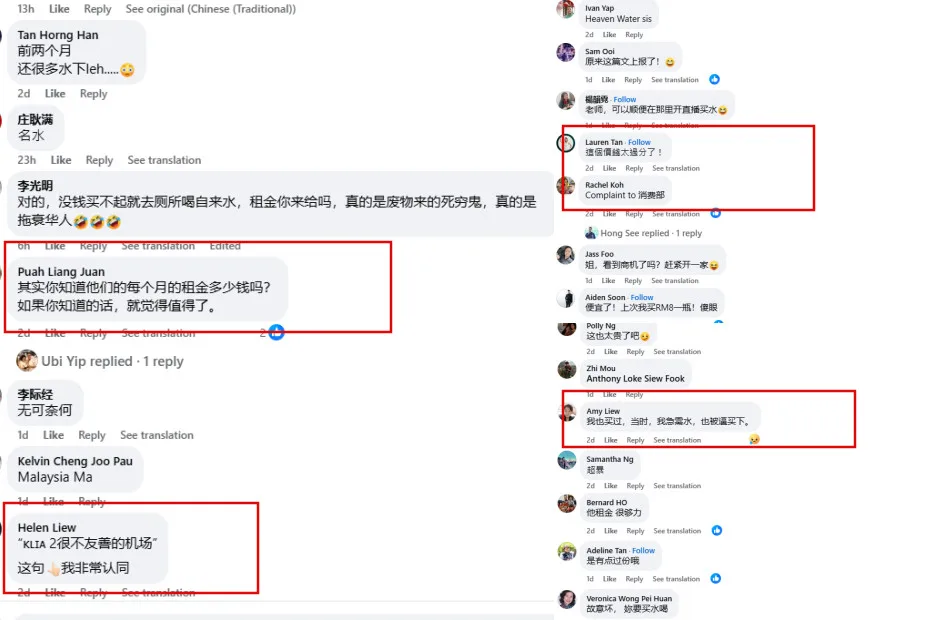Open Lauren Tan's profile picture

[x=566, y=143]
